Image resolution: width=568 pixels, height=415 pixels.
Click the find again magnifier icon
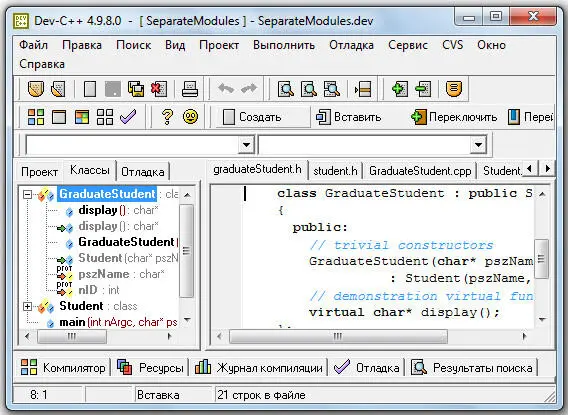(331, 89)
